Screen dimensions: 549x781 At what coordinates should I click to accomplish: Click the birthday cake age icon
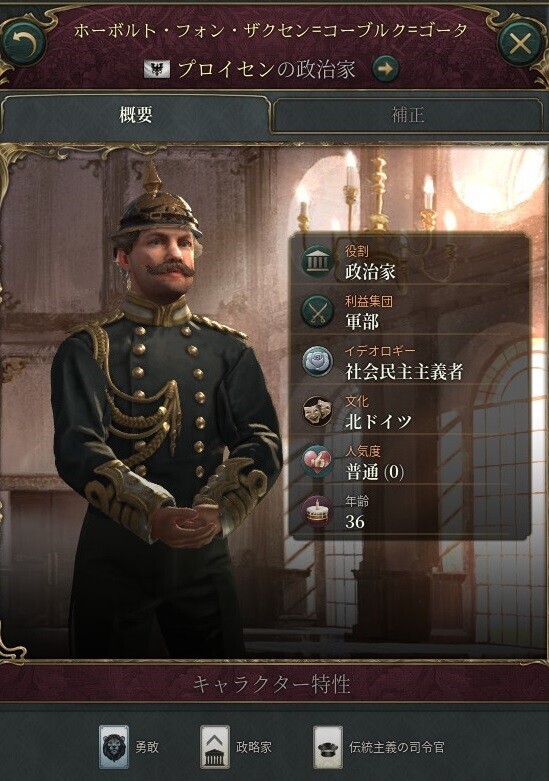(x=317, y=512)
